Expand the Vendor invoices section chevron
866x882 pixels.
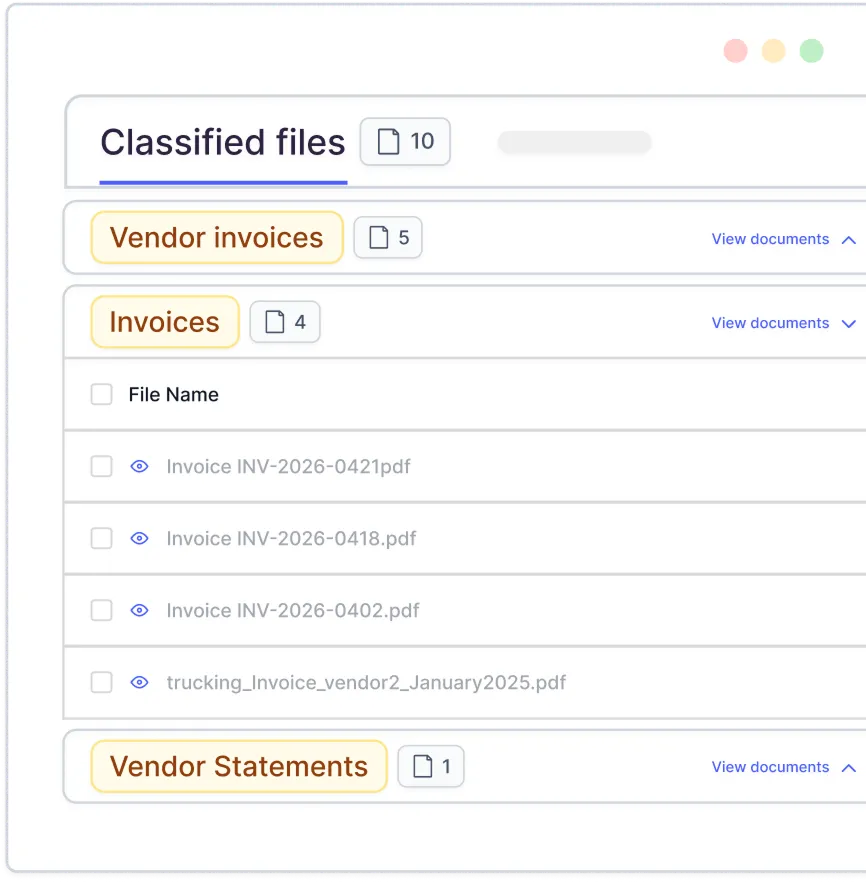tap(849, 240)
